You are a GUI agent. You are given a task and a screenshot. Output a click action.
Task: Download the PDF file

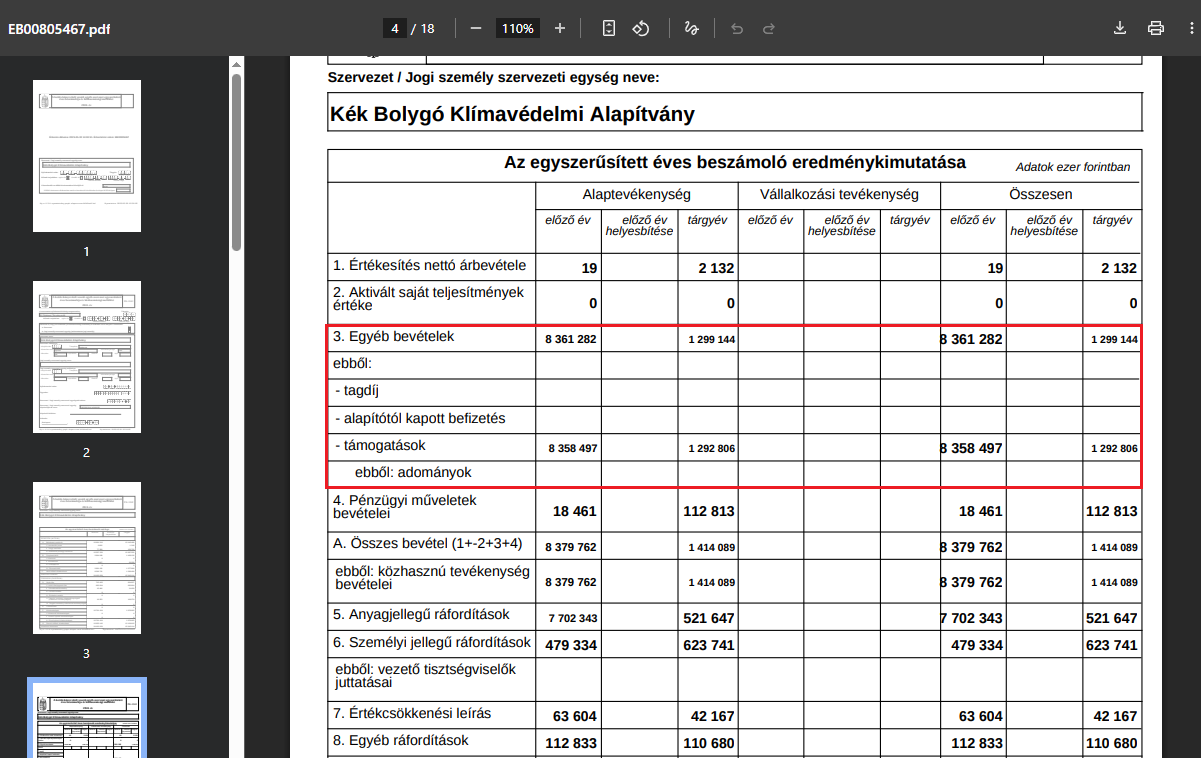click(x=1120, y=28)
